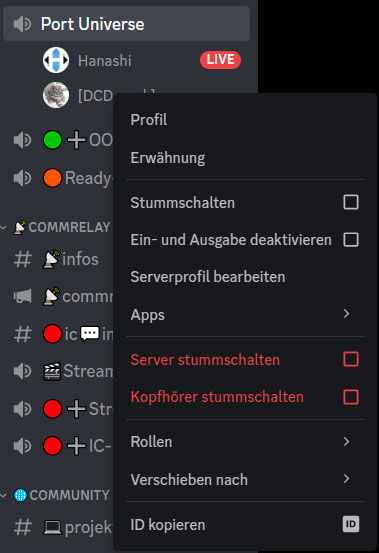
Task: Tick the Kopfhörer stummschalten checkbox
Action: (x=351, y=397)
